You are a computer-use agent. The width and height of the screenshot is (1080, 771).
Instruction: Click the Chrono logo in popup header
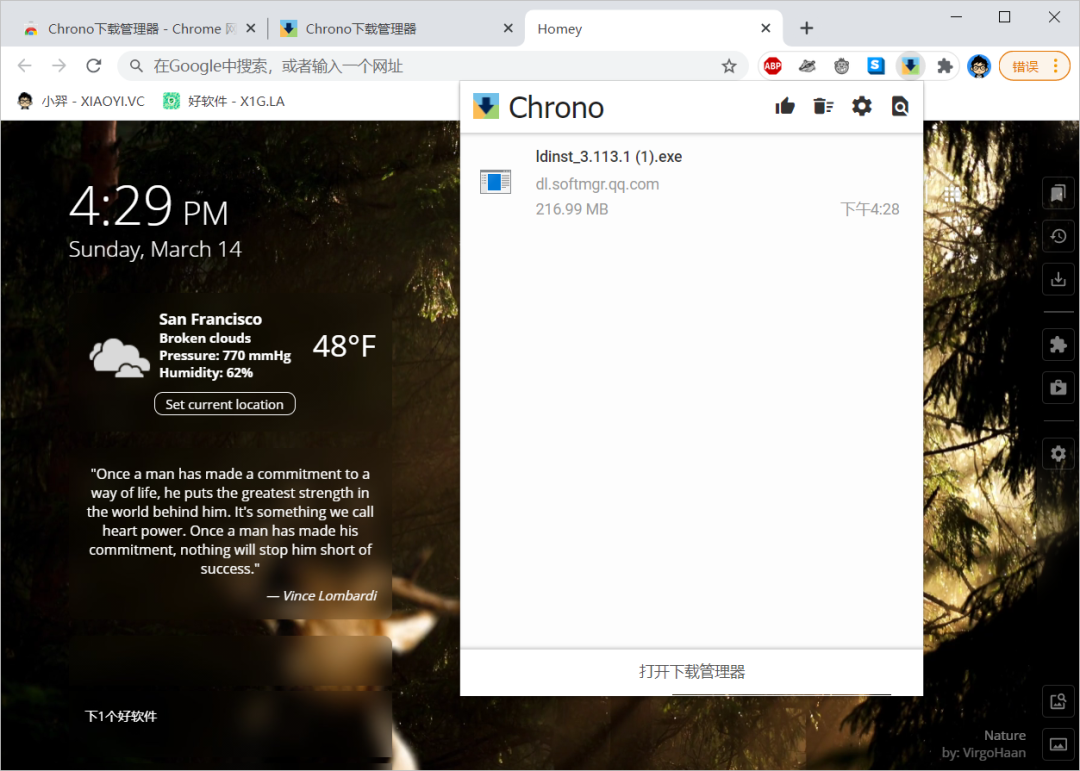[486, 107]
